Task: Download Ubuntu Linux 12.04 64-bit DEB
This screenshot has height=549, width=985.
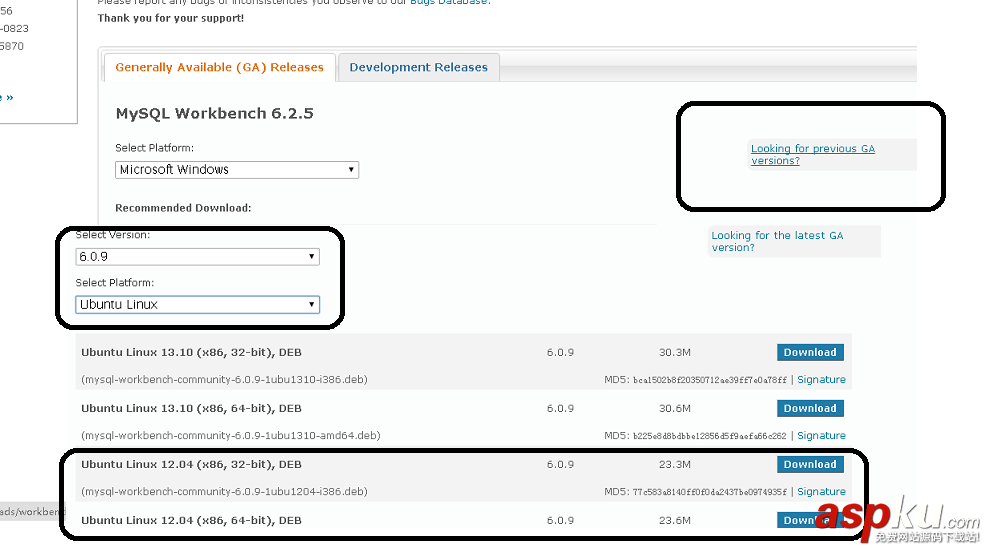Action: tap(810, 520)
